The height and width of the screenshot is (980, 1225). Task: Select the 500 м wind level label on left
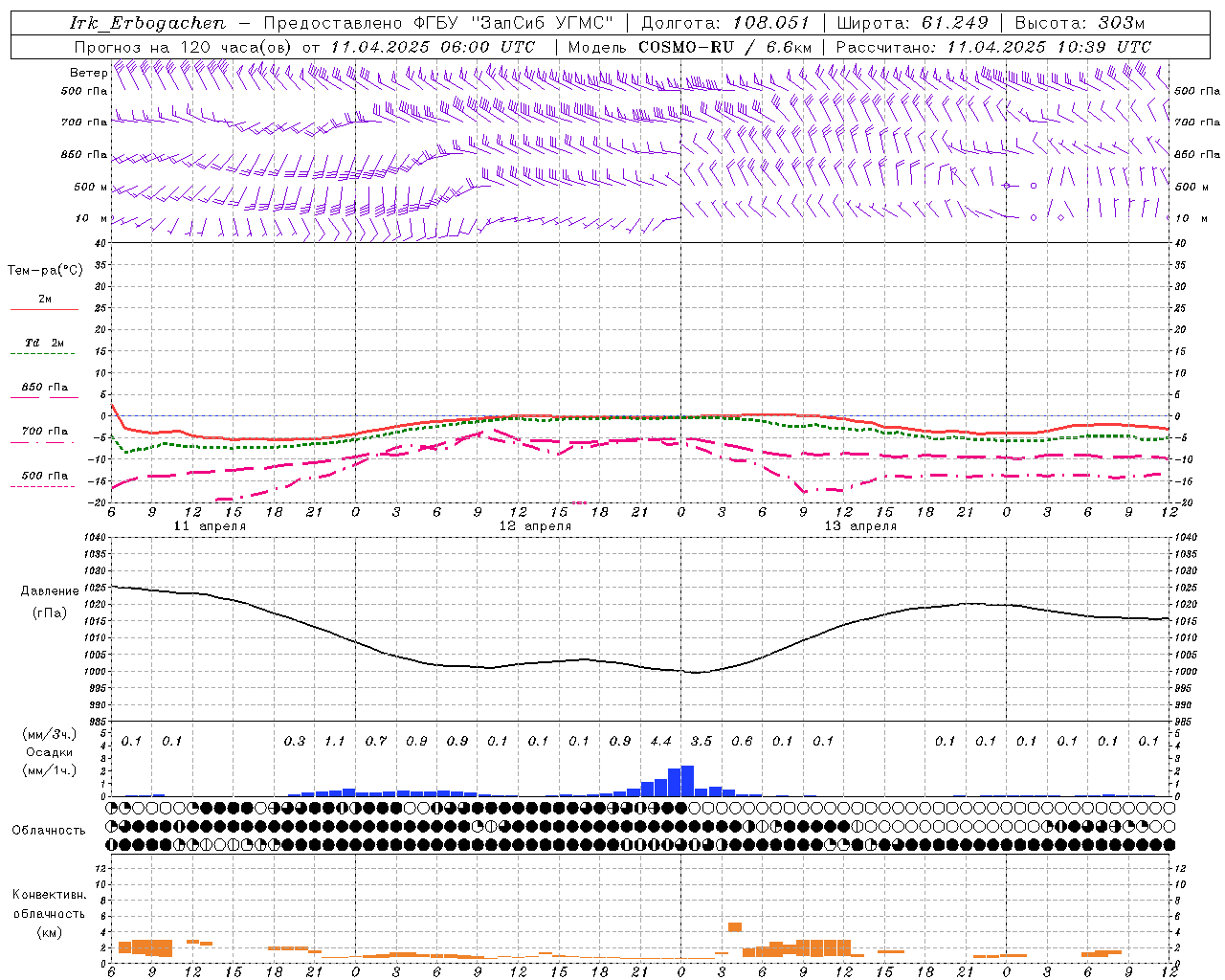91,187
